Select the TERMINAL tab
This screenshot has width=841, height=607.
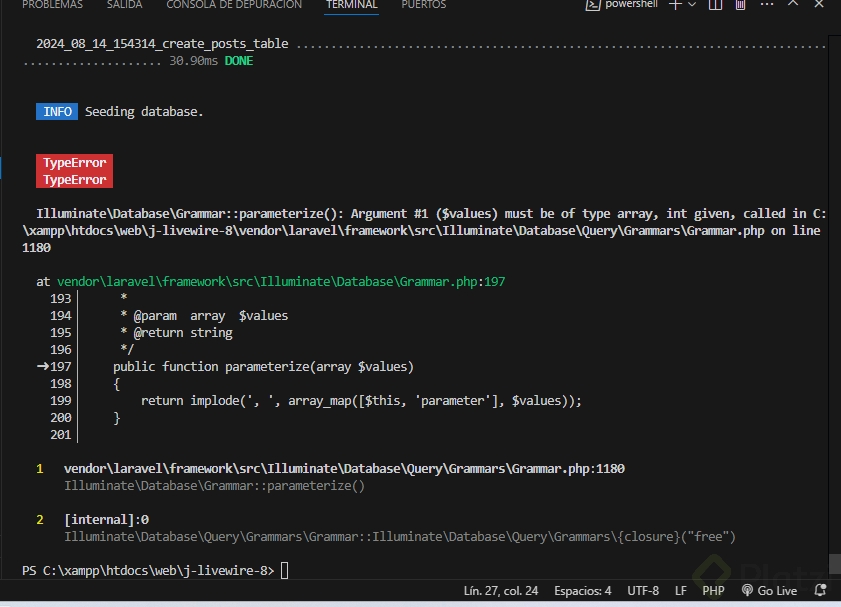click(352, 5)
